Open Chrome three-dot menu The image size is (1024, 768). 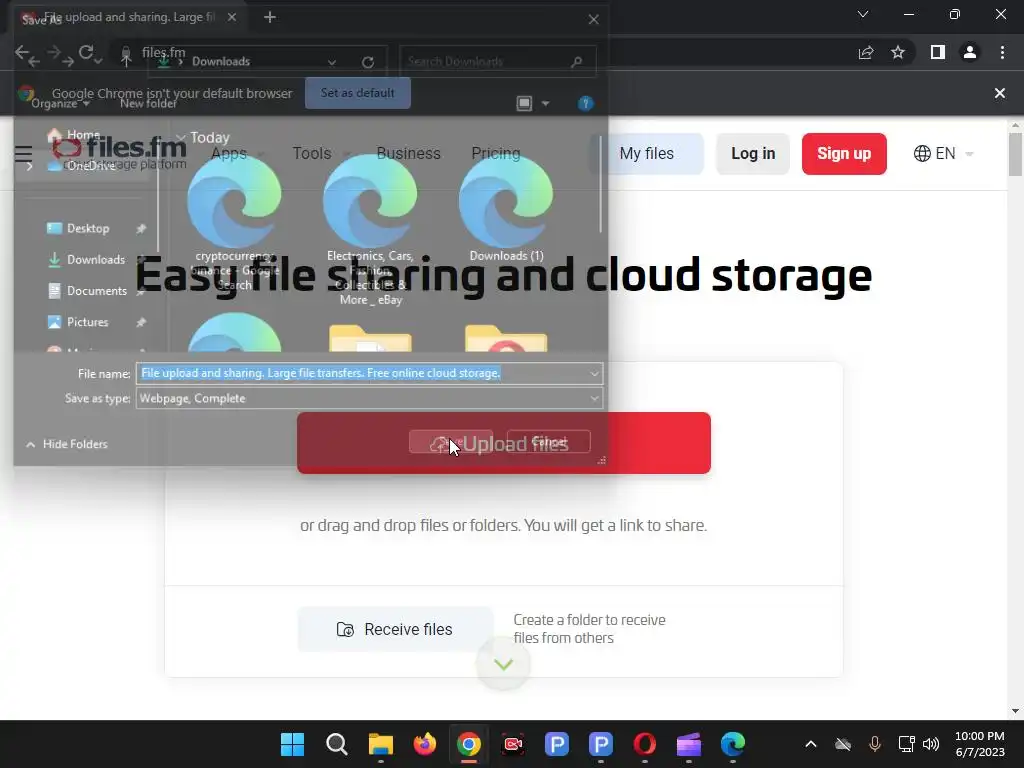1002,52
